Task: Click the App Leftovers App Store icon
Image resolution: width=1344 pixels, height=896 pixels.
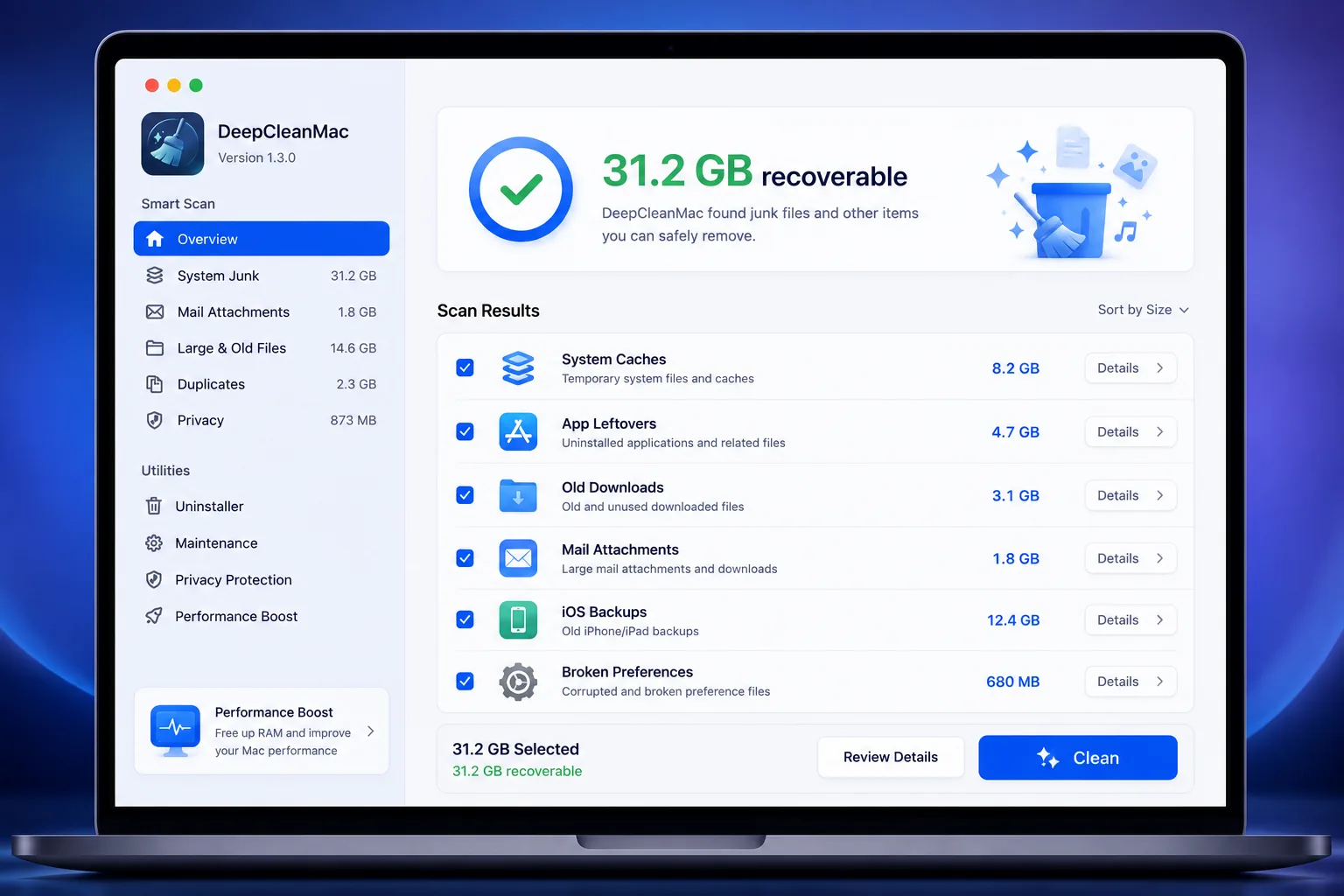Action: [518, 431]
